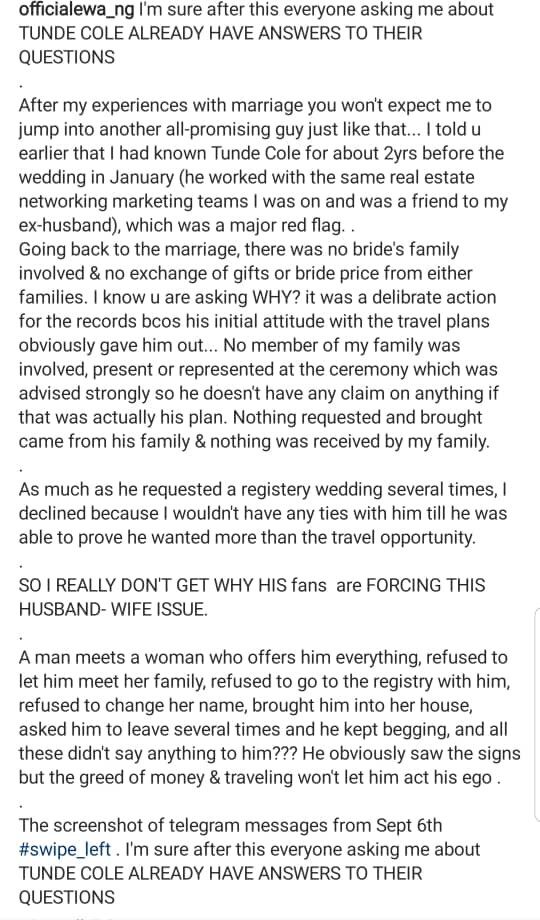This screenshot has width=540, height=920.
Task: Open the officialewa_ng profile username
Action: click(77, 10)
